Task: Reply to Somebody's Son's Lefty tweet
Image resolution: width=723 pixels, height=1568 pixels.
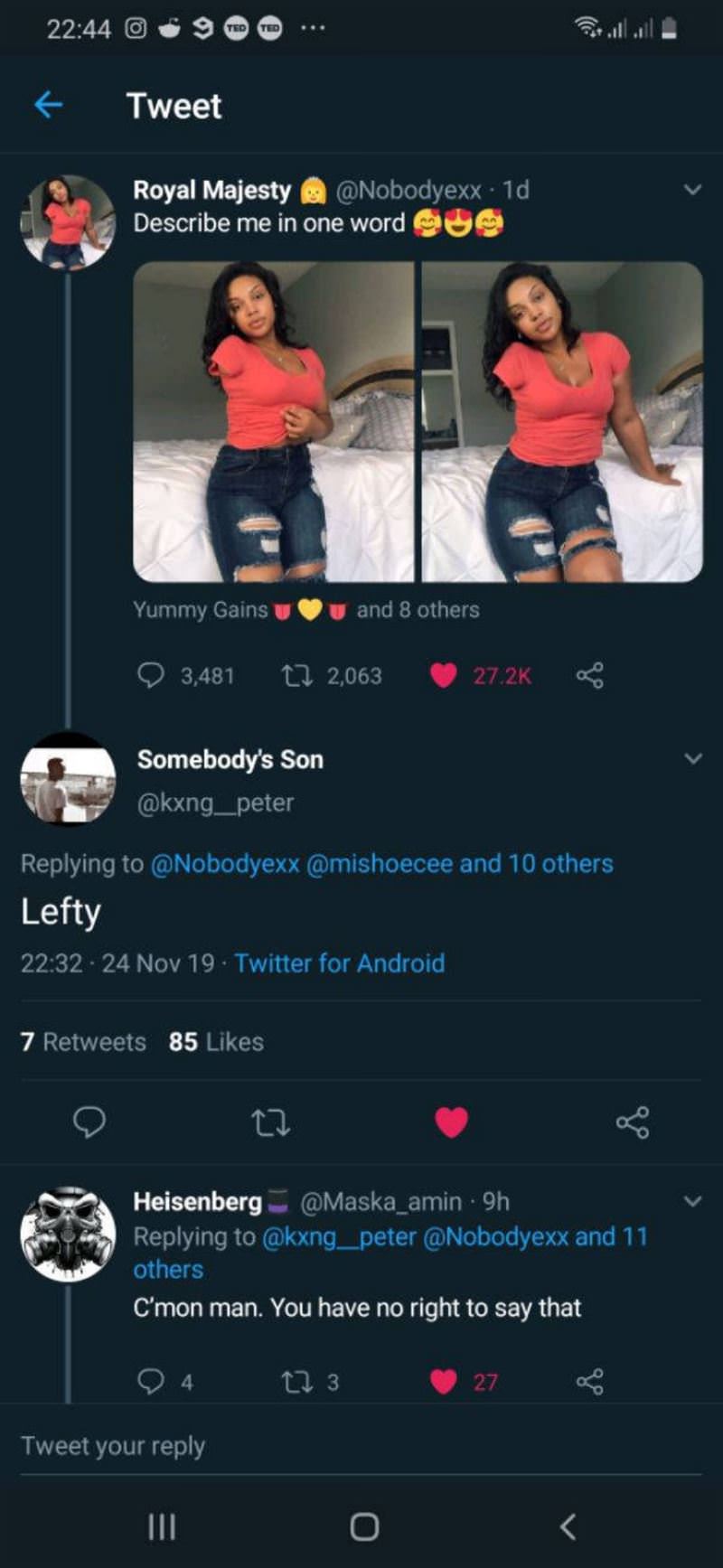Action: point(89,1122)
